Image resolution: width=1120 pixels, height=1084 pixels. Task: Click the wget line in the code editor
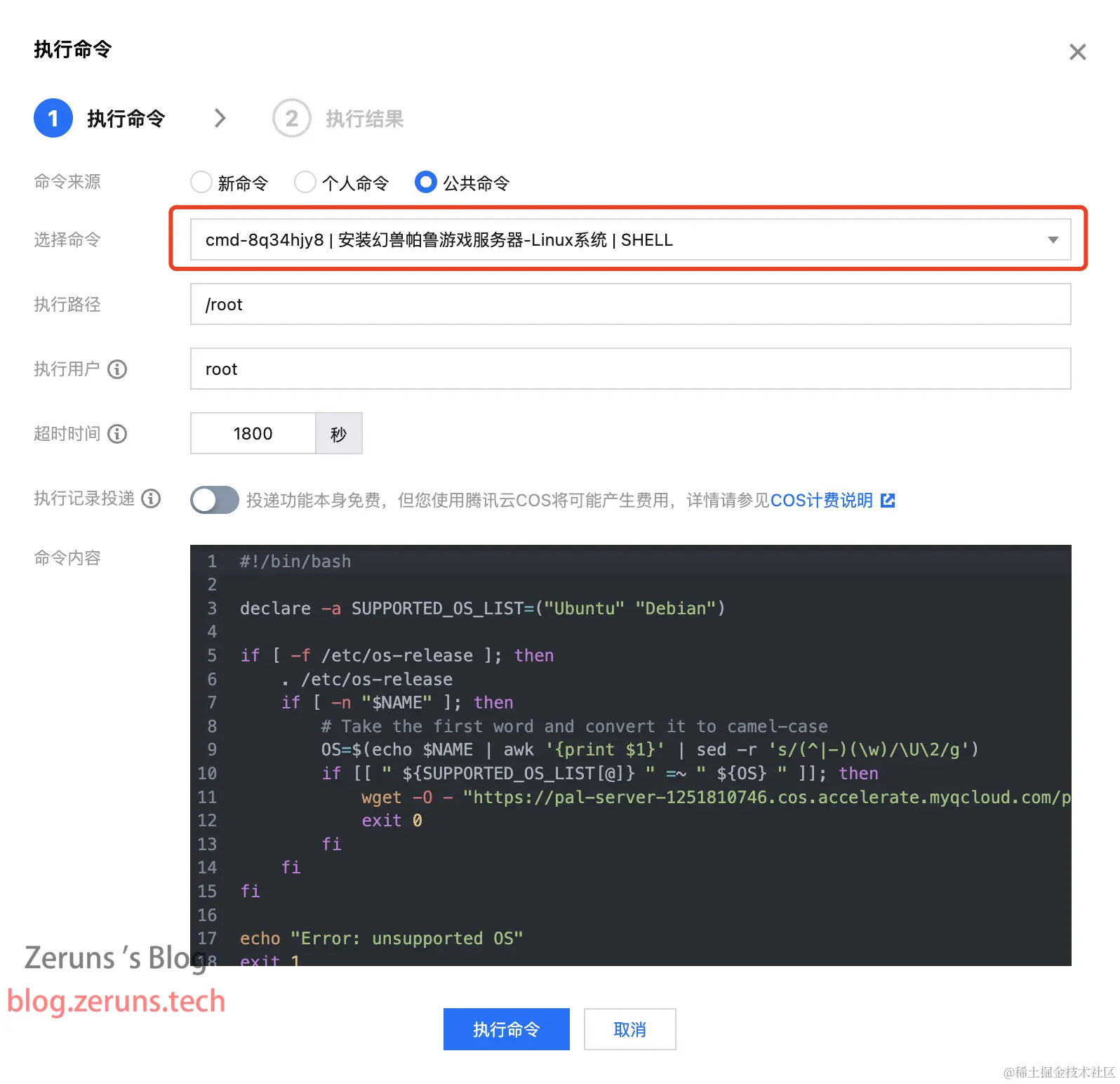(x=716, y=797)
